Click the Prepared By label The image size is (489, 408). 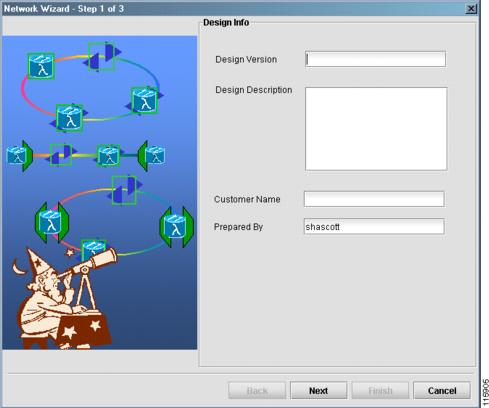[238, 227]
